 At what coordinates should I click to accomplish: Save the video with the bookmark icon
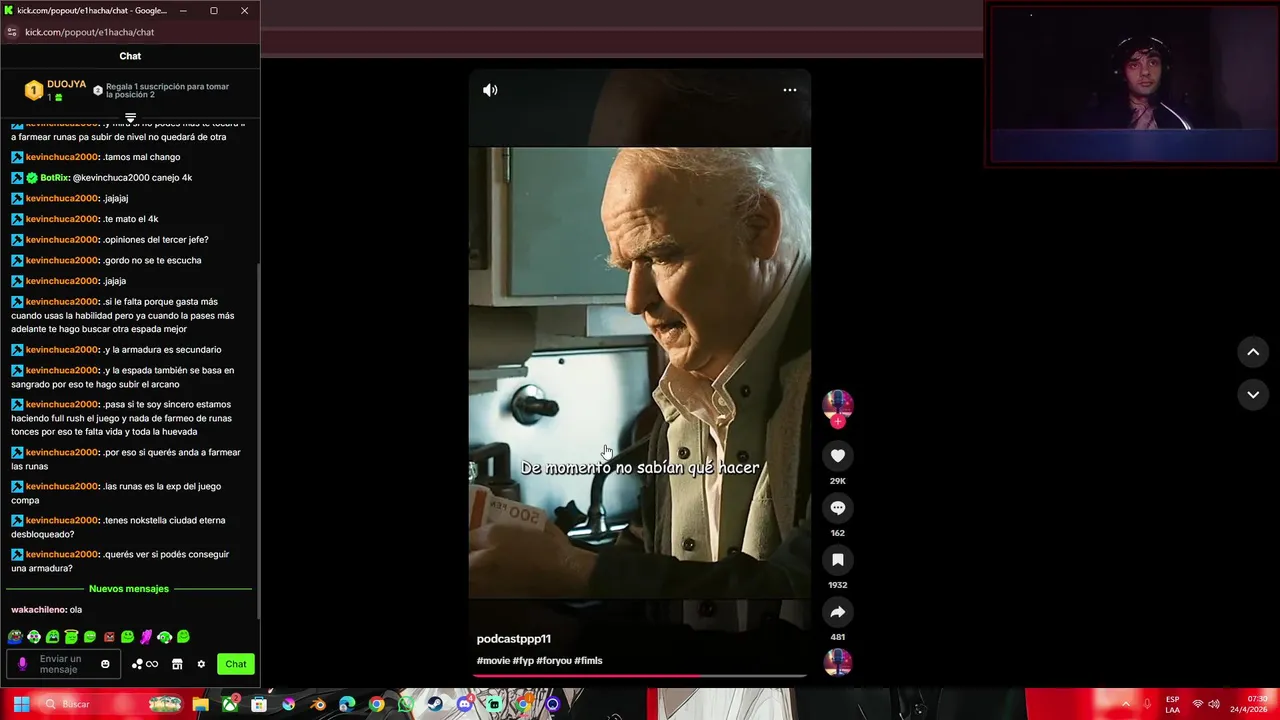[x=838, y=560]
